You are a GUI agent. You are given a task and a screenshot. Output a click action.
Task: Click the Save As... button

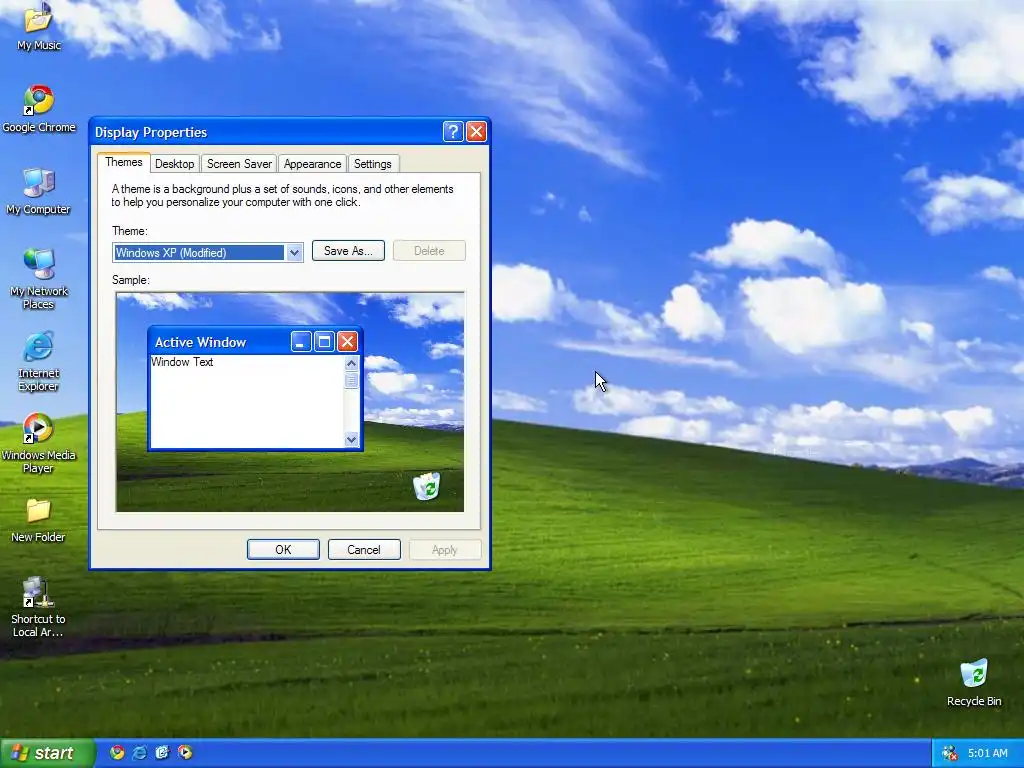[x=348, y=251]
